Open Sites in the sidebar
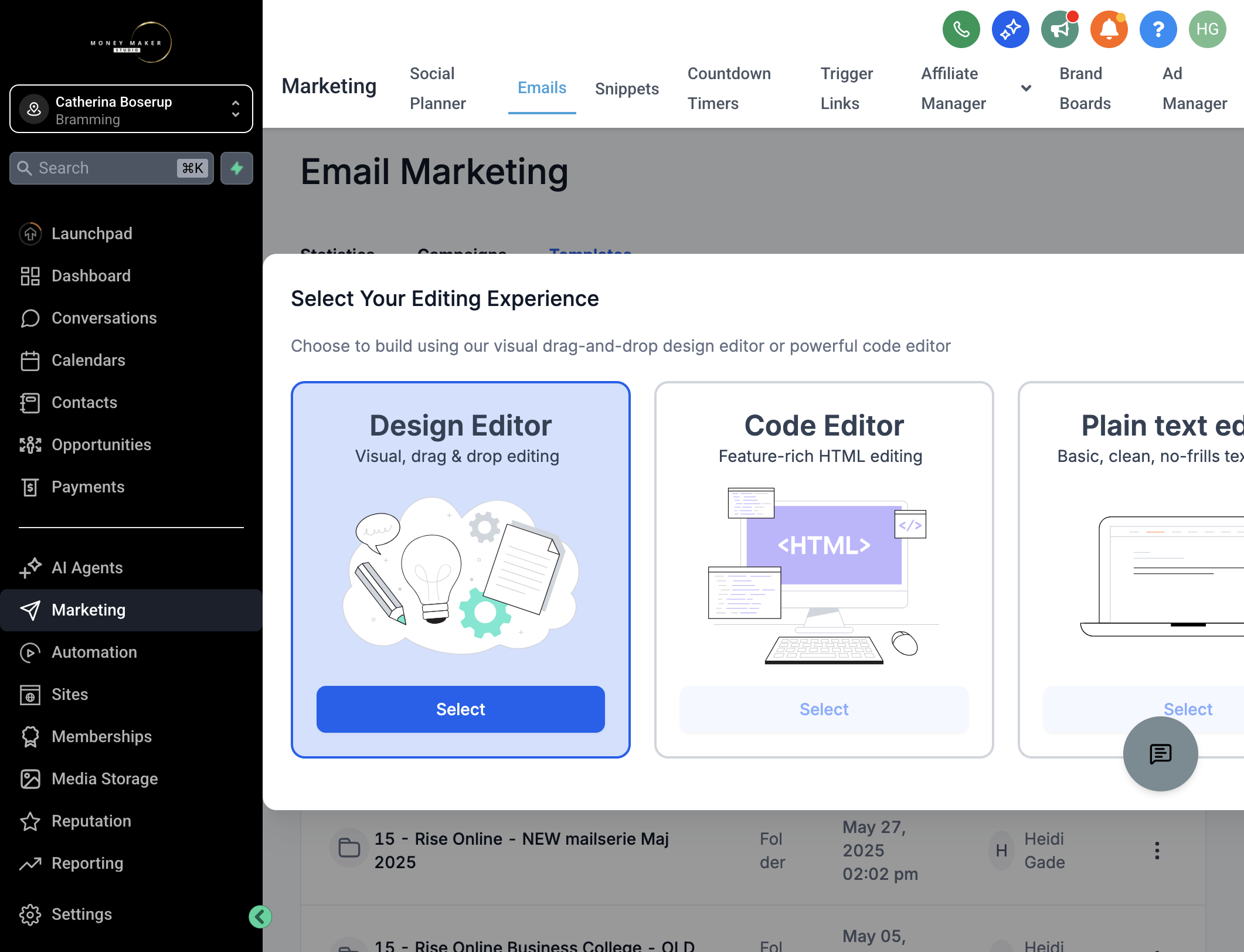1244x952 pixels. (69, 694)
